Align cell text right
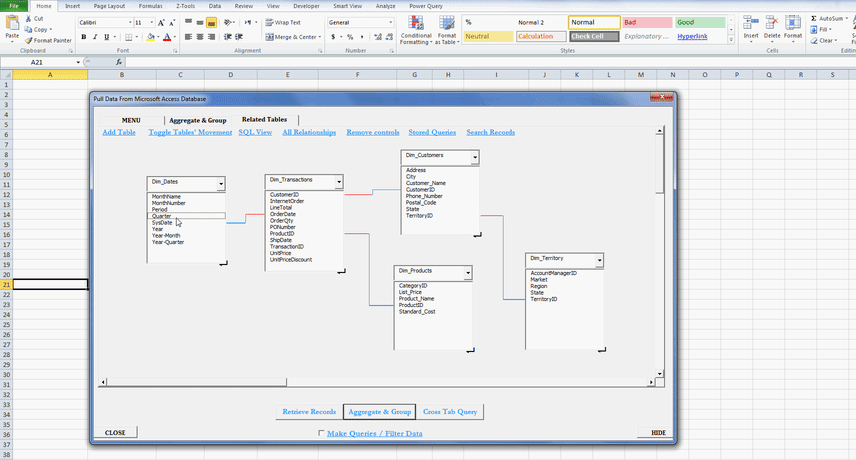The image size is (856, 460). (211, 37)
